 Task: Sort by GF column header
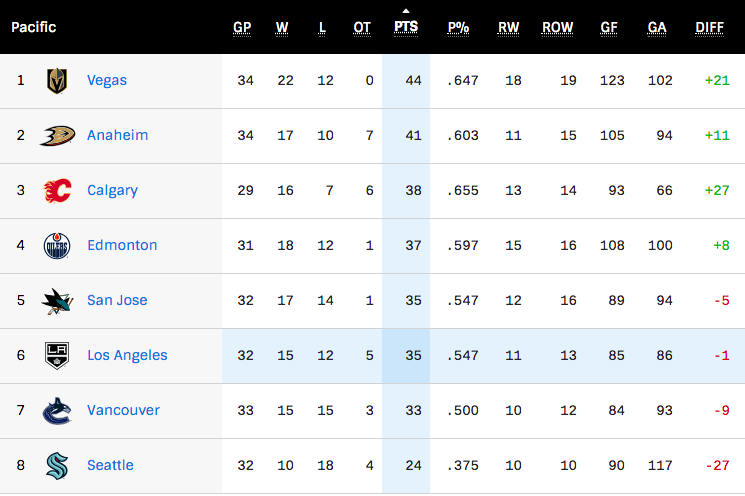coord(609,28)
